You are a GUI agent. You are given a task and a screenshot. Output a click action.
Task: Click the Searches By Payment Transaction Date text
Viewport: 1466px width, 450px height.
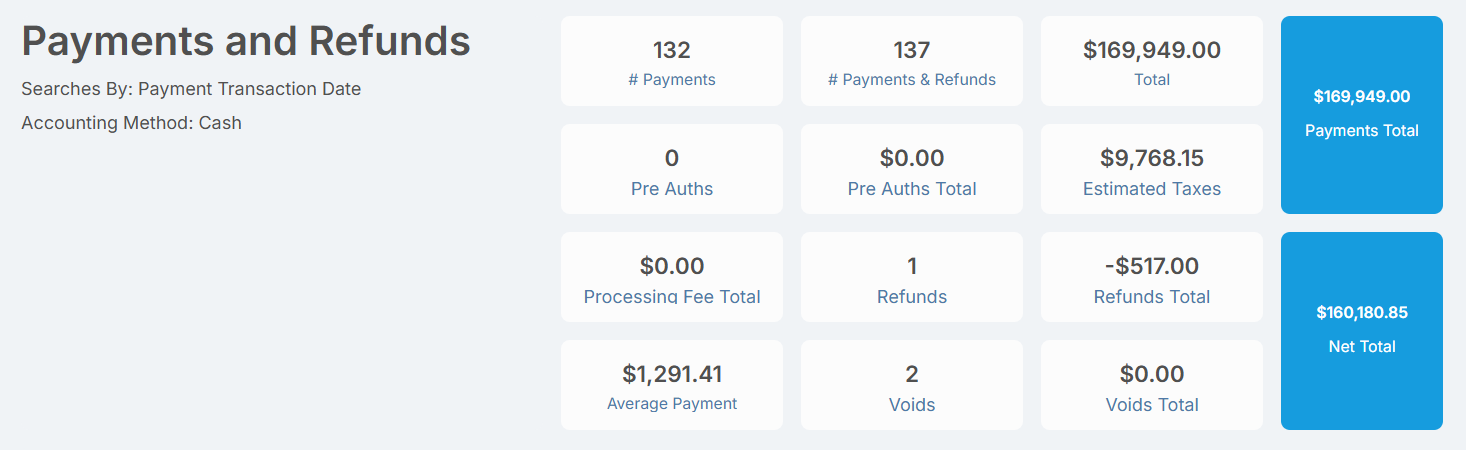click(191, 89)
